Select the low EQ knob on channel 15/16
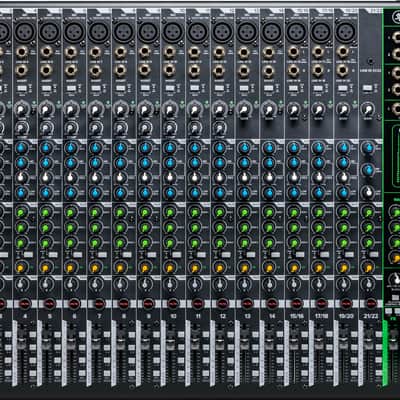The width and height of the screenshot is (400, 400). click(x=294, y=193)
